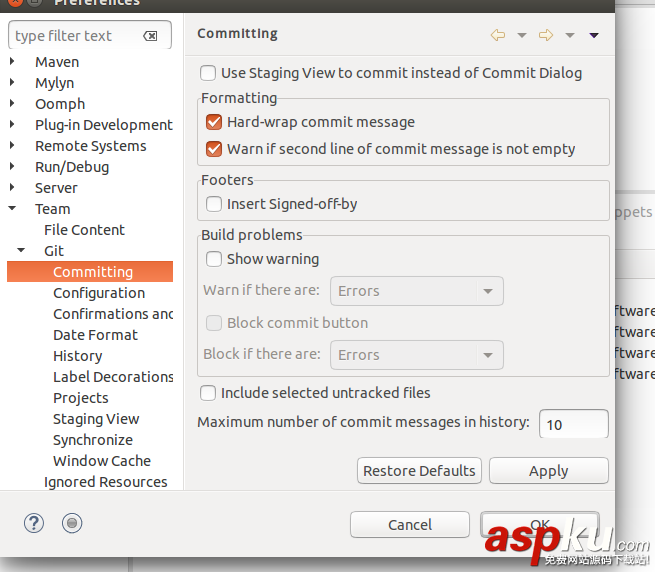Confirm with the OK button
Screen dimensions: 655x572
tap(540, 525)
